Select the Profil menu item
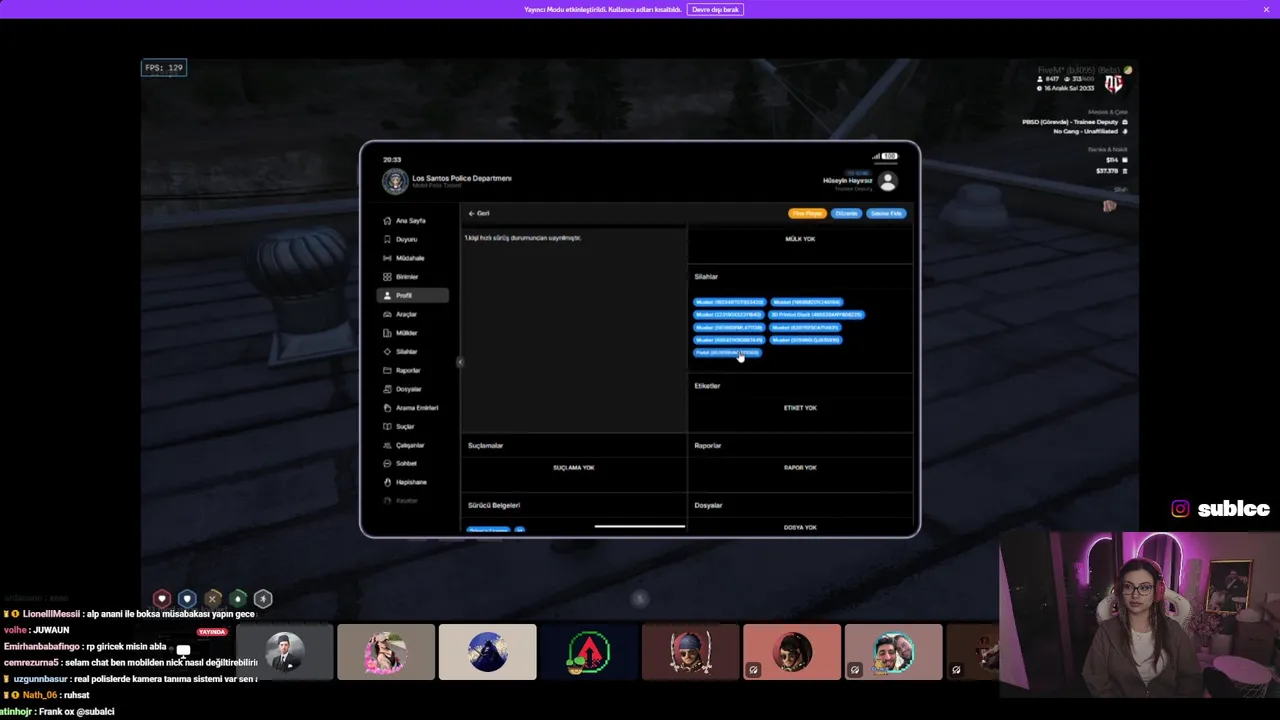The image size is (1280, 720). 413,295
